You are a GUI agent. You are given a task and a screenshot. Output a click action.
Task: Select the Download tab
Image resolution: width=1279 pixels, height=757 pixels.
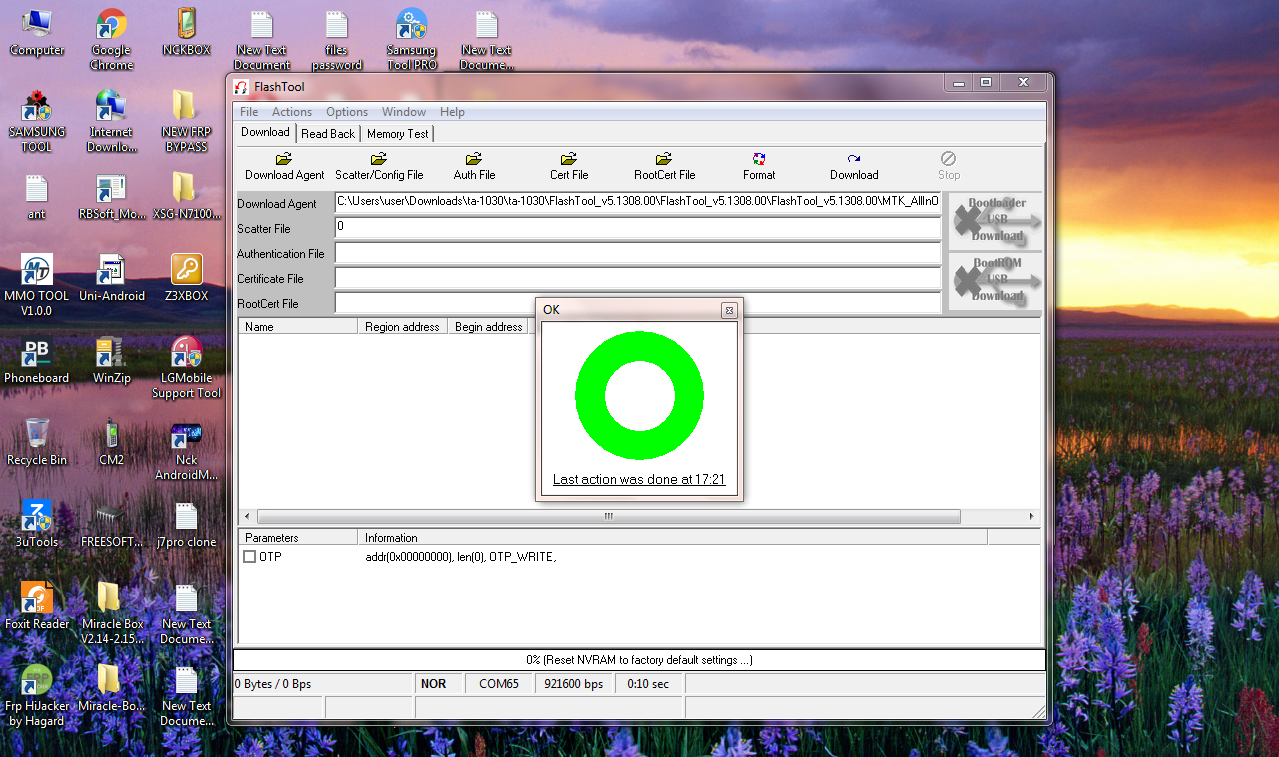pyautogui.click(x=265, y=132)
